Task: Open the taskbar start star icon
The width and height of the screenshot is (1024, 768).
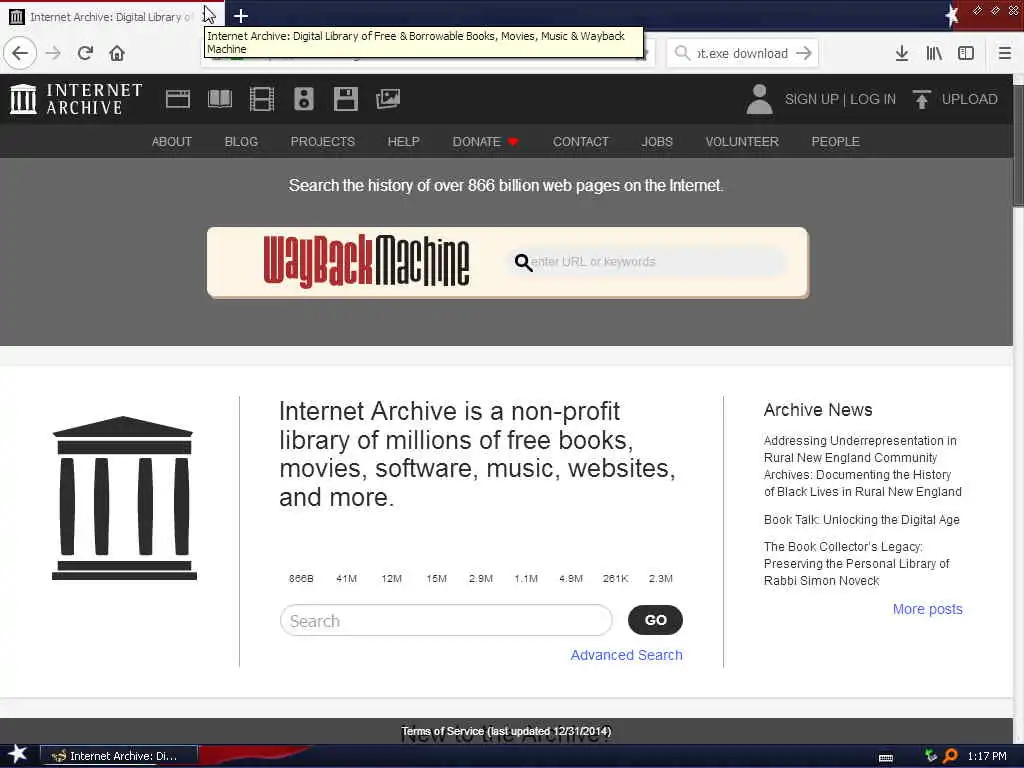Action: tap(17, 754)
